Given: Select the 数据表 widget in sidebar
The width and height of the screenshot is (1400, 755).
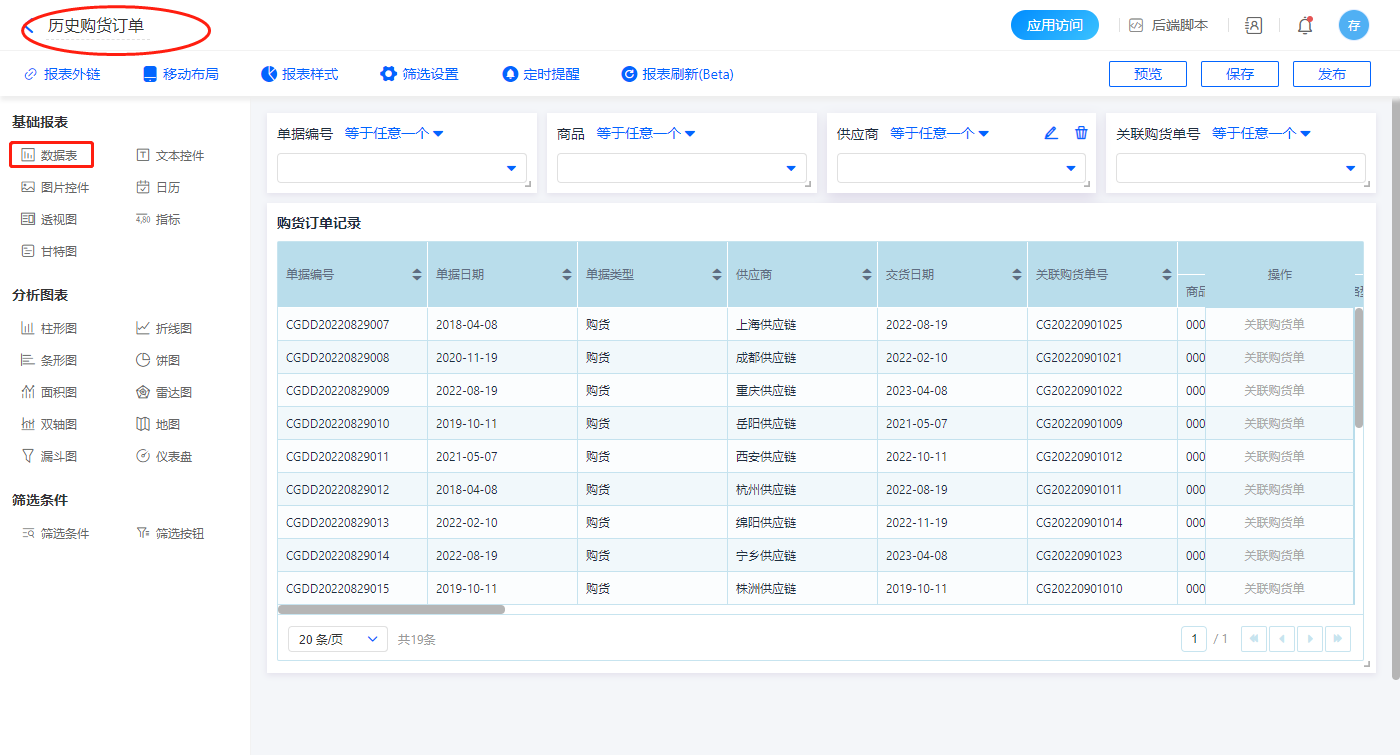Looking at the screenshot, I should [52, 155].
